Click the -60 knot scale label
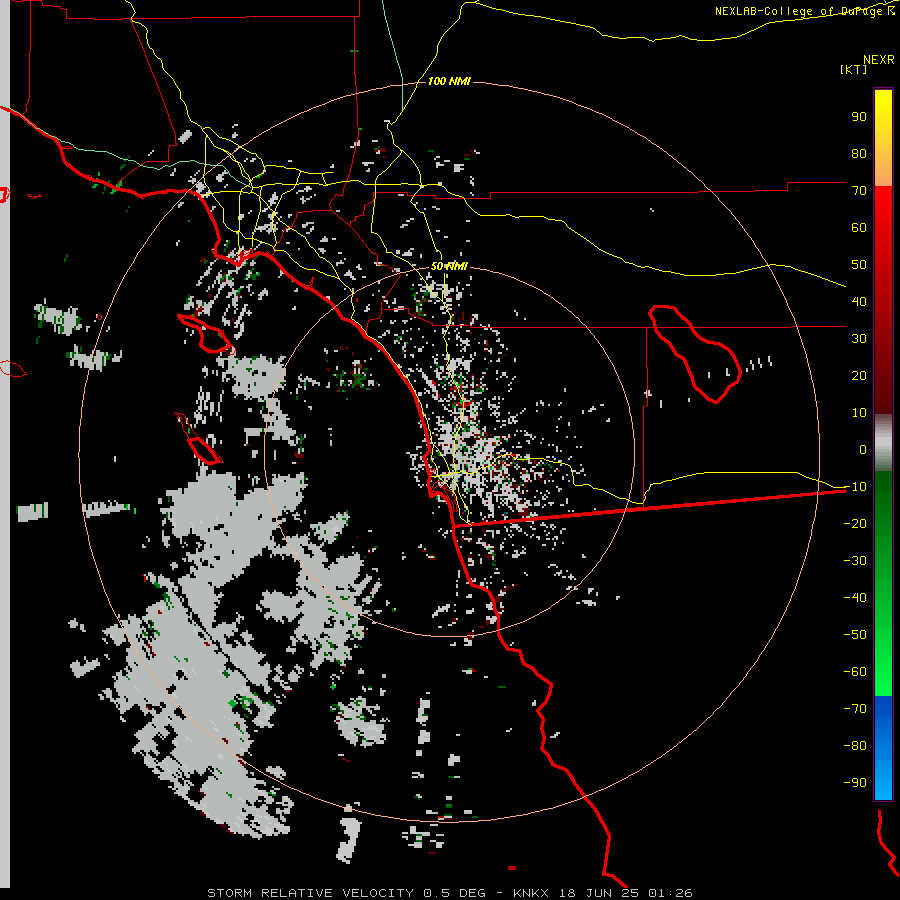The image size is (900, 900). 855,672
